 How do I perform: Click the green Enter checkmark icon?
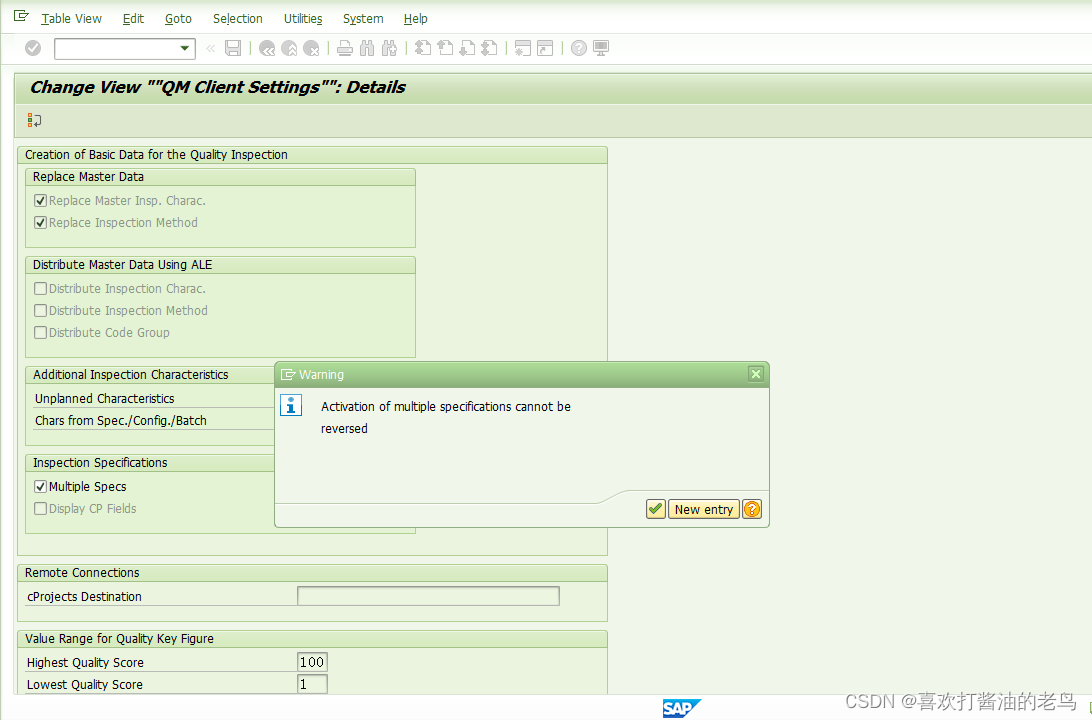(x=31, y=47)
